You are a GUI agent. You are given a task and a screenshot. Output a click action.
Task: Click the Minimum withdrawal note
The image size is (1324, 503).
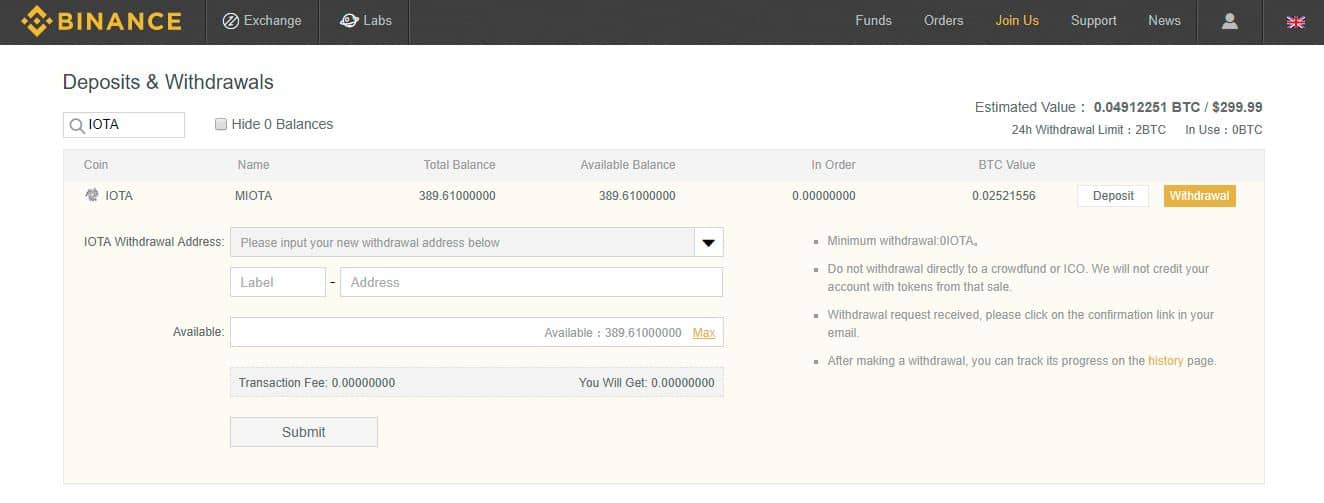pyautogui.click(x=902, y=241)
